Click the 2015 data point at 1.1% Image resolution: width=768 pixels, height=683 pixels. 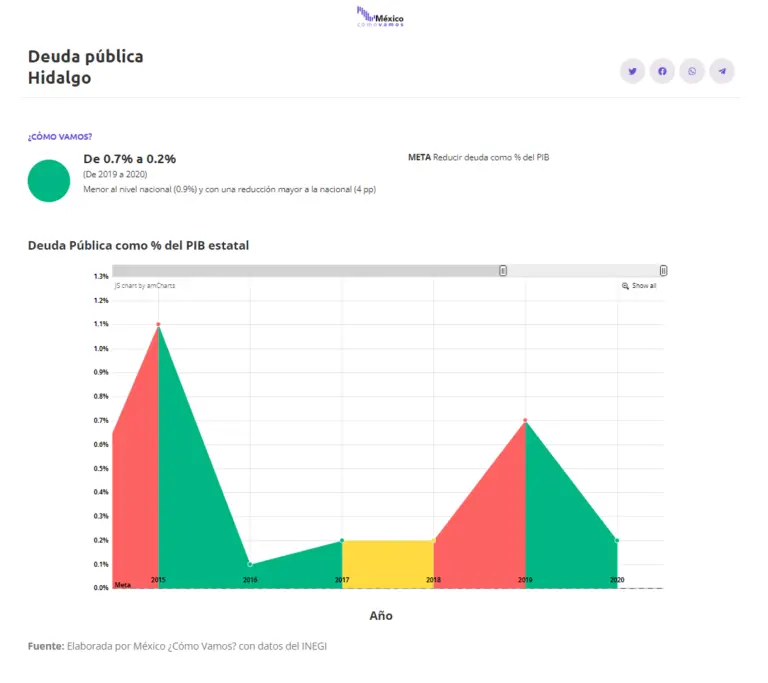point(158,325)
